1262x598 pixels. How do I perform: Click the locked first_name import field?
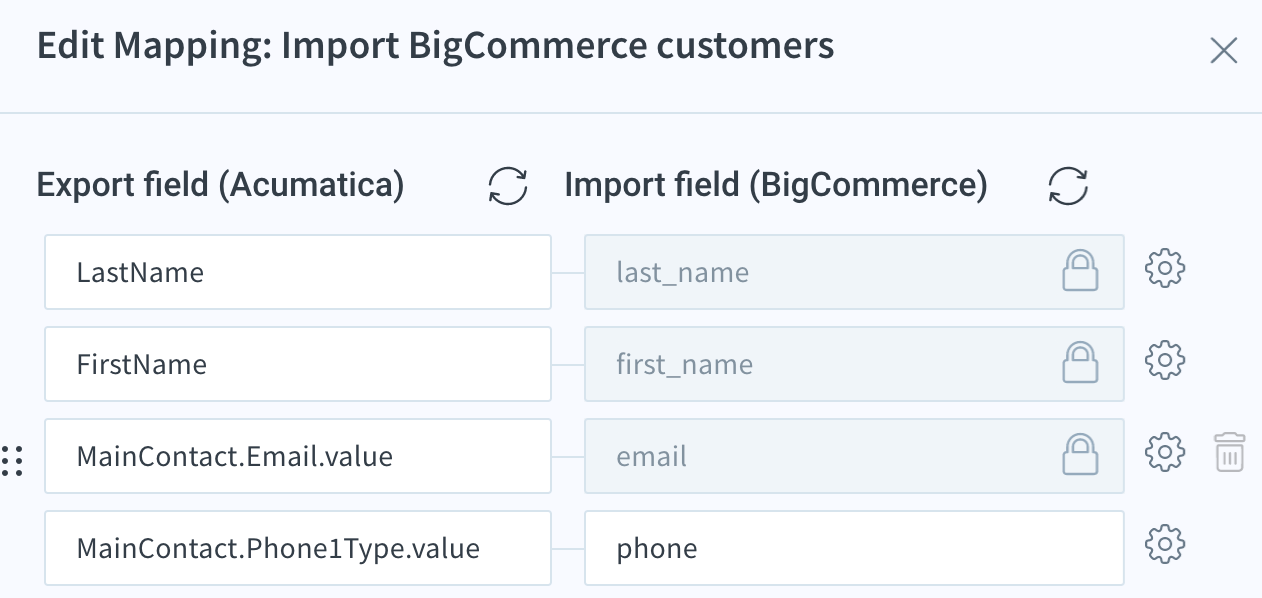click(x=854, y=364)
